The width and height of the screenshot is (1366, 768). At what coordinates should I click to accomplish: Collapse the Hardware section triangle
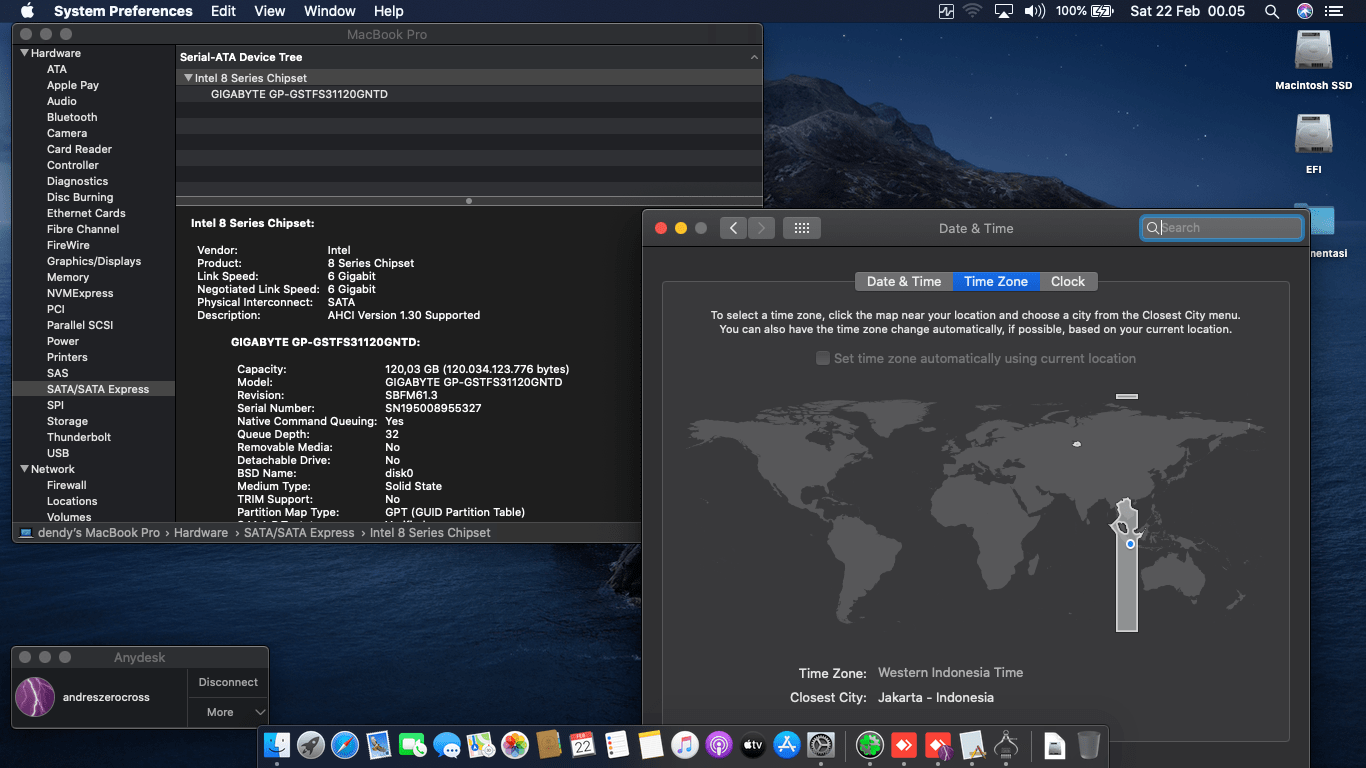(x=24, y=53)
